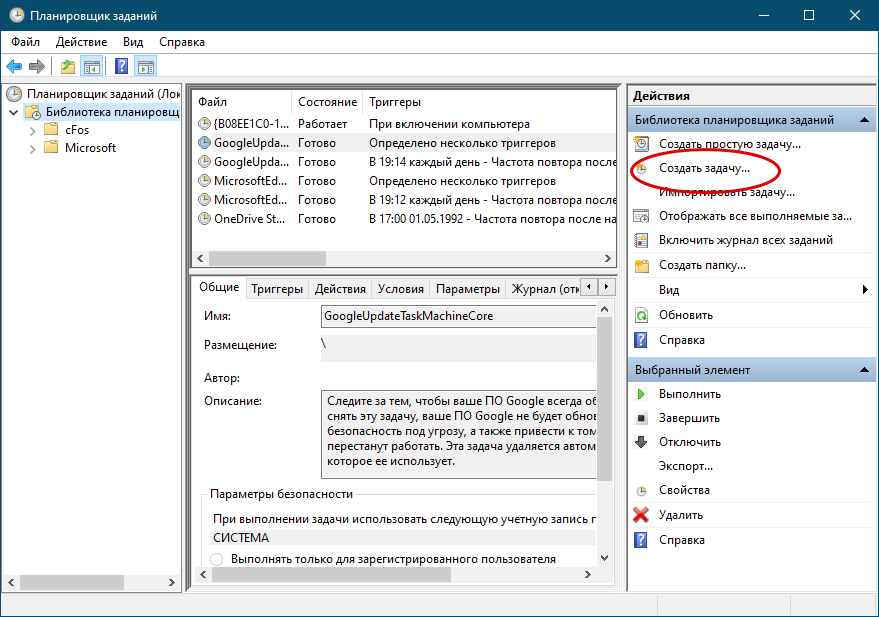This screenshot has height=617, width=879.
Task: Click the clock icon next to Создать простую задачу
Action: [x=641, y=144]
